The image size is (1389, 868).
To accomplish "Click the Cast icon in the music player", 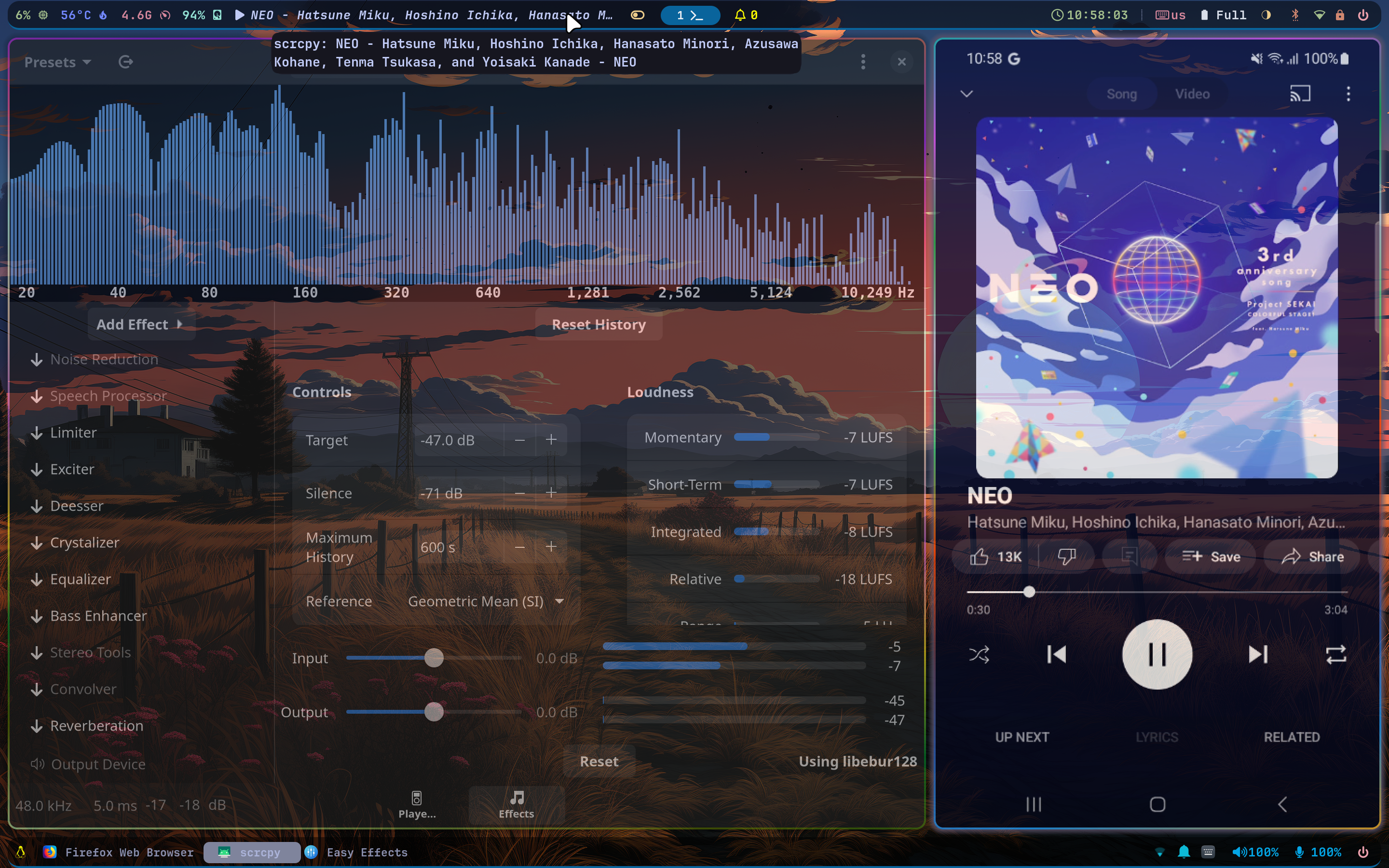I will [x=1300, y=94].
